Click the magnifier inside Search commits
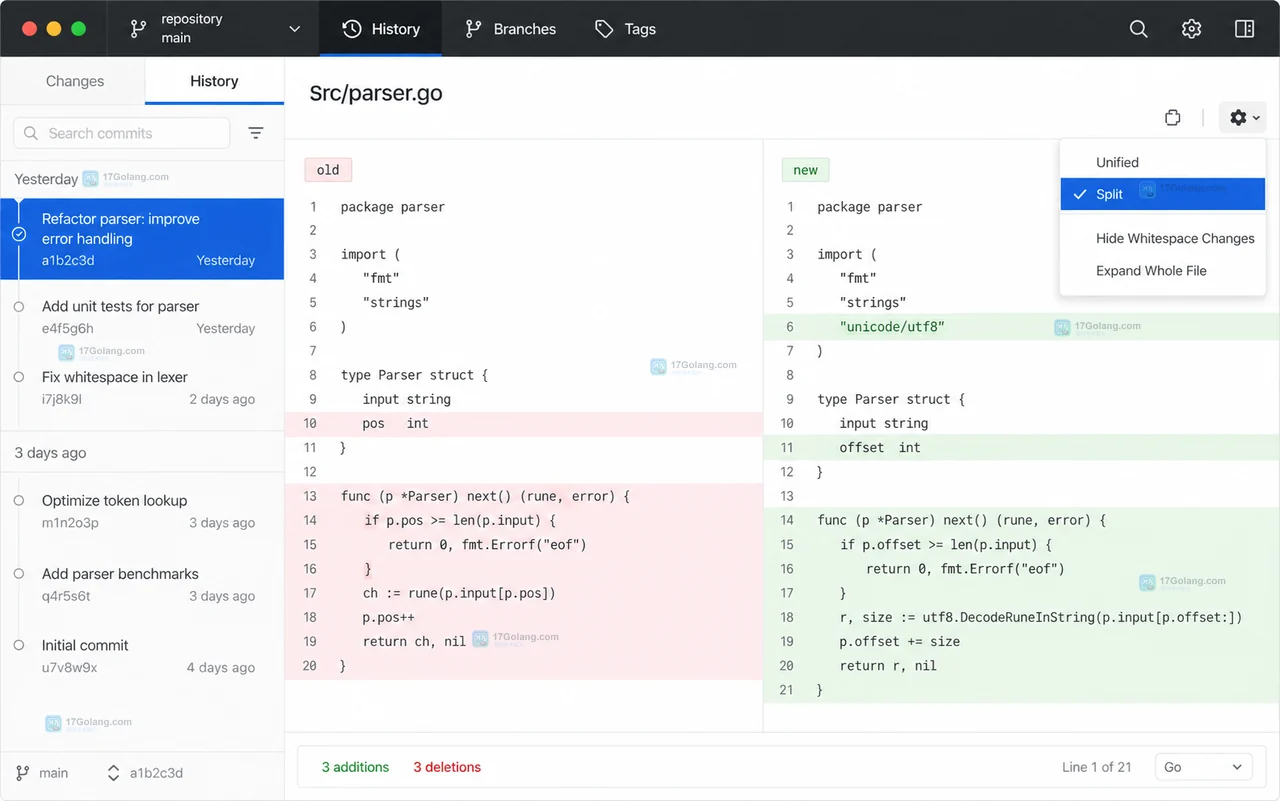 [x=31, y=133]
